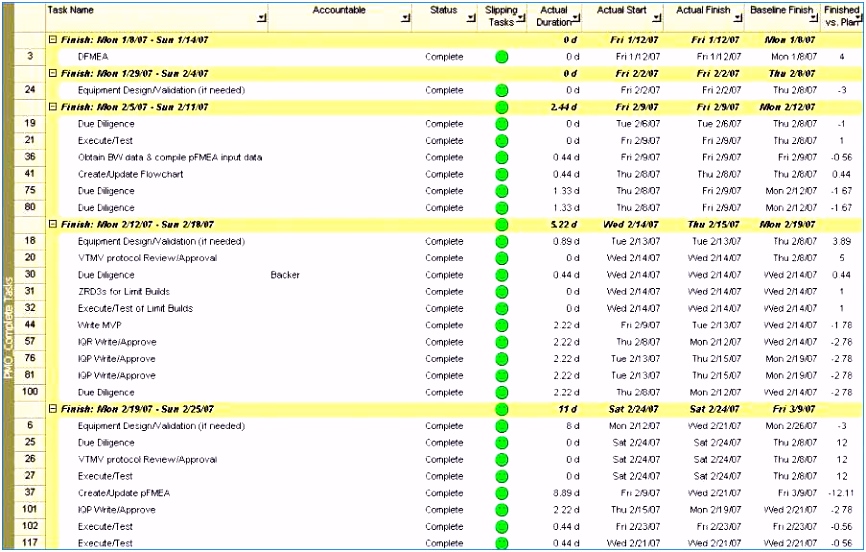This screenshot has width=866, height=552.
Task: Click green indicator in row 18
Action: pos(501,241)
